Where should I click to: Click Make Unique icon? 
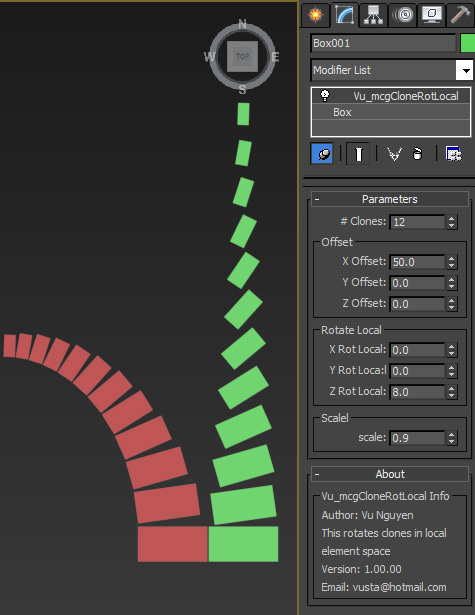click(x=394, y=153)
